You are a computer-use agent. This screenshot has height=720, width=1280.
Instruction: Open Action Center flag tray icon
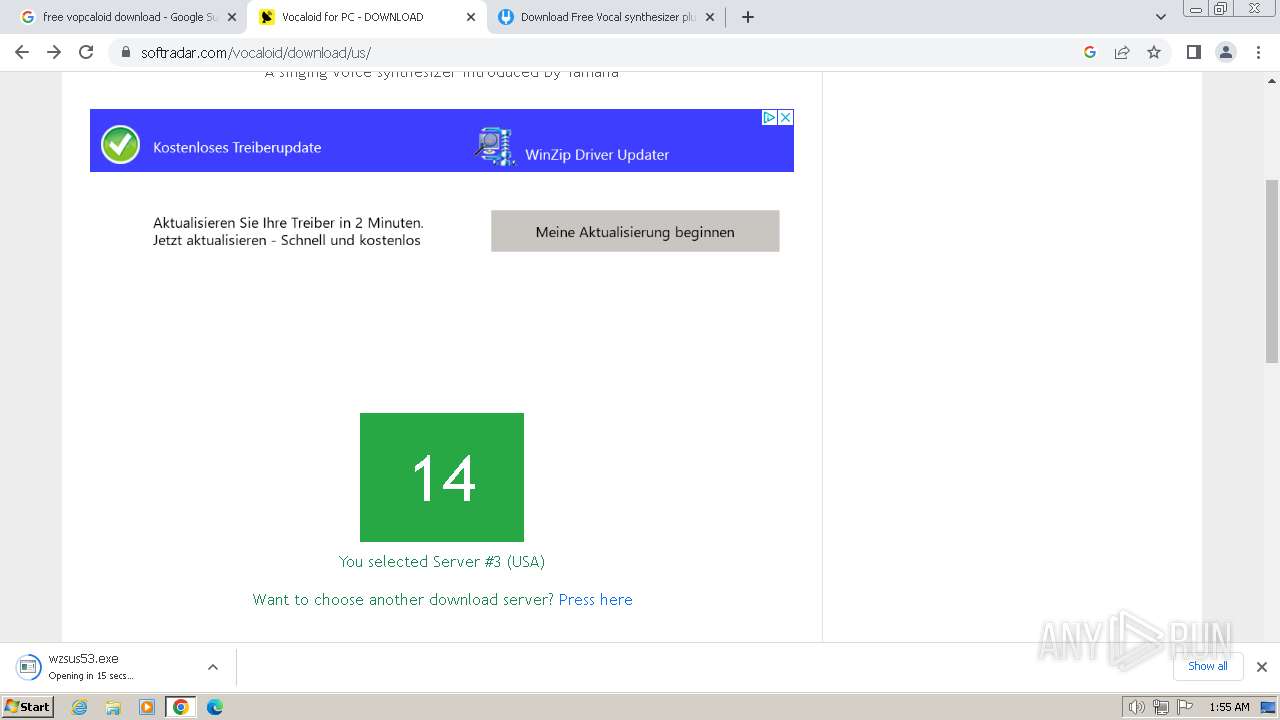click(1185, 707)
